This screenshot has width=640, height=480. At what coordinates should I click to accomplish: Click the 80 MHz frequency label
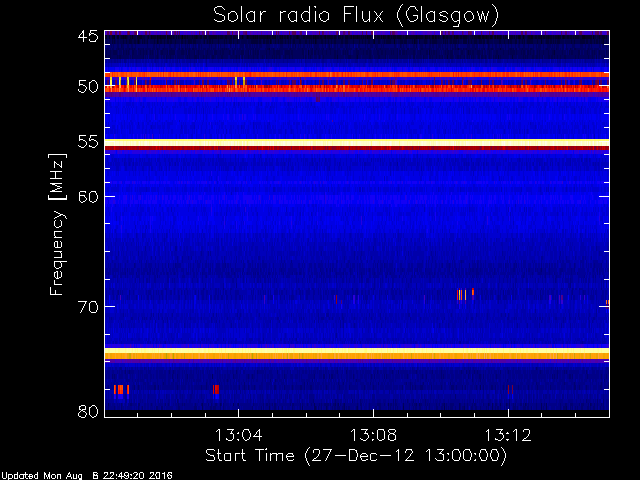[x=88, y=411]
